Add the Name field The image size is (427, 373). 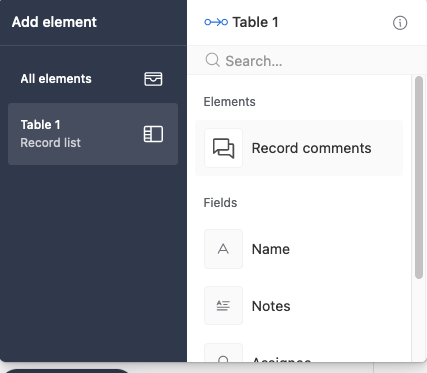click(299, 249)
